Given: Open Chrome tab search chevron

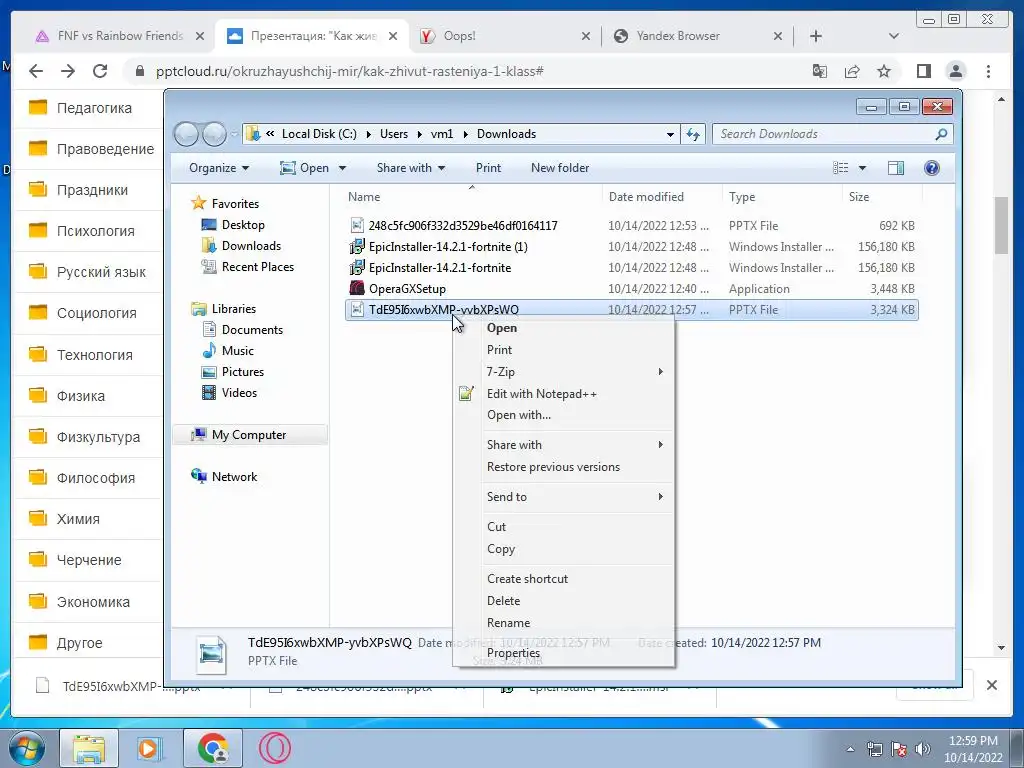Looking at the screenshot, I should (893, 36).
